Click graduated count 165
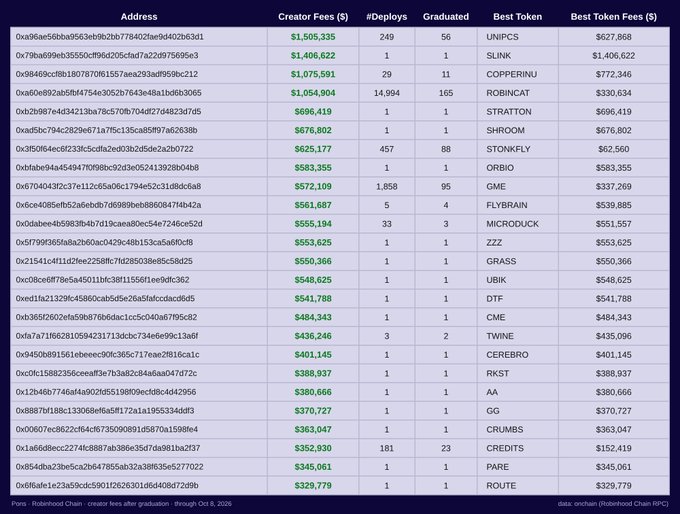The image size is (680, 514). 445,93
